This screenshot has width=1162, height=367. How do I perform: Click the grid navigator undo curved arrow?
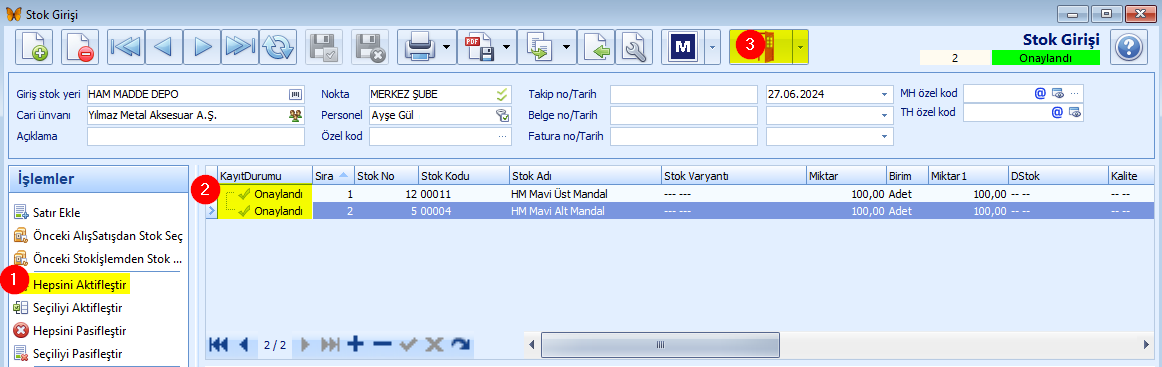click(460, 344)
